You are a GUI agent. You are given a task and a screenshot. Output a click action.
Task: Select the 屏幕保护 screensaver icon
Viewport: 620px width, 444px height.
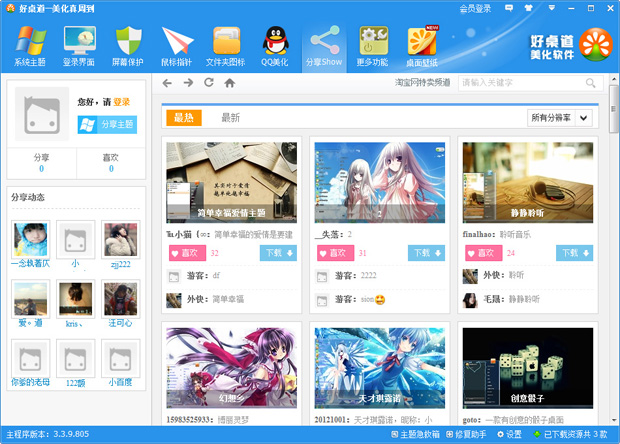click(129, 46)
